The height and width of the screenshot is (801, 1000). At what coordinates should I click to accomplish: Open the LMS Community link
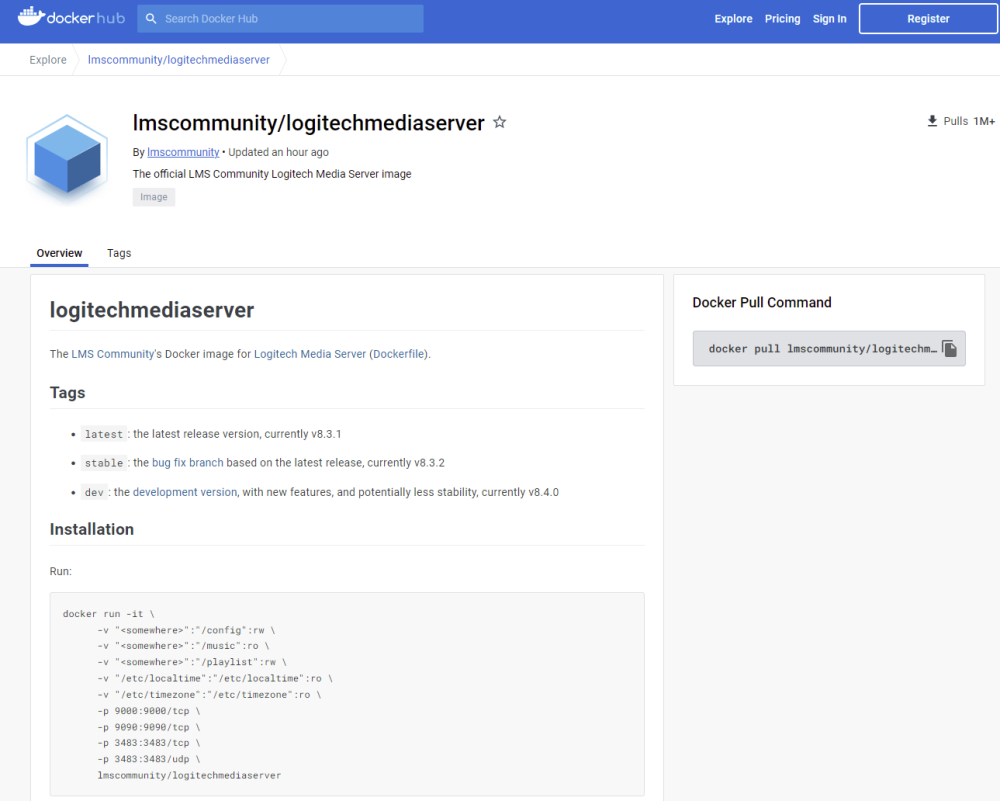point(113,354)
